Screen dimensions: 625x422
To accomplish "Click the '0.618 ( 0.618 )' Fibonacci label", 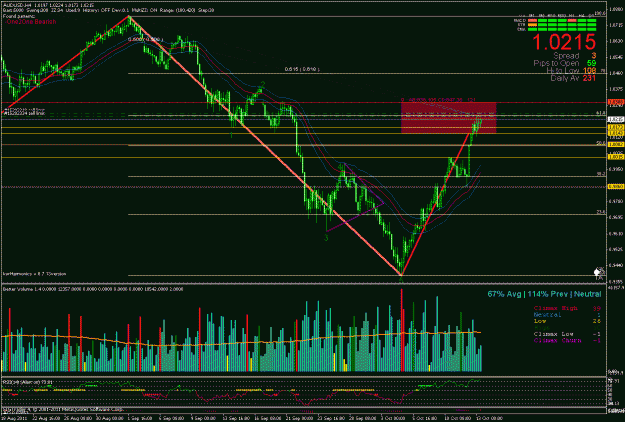I will click(302, 69).
